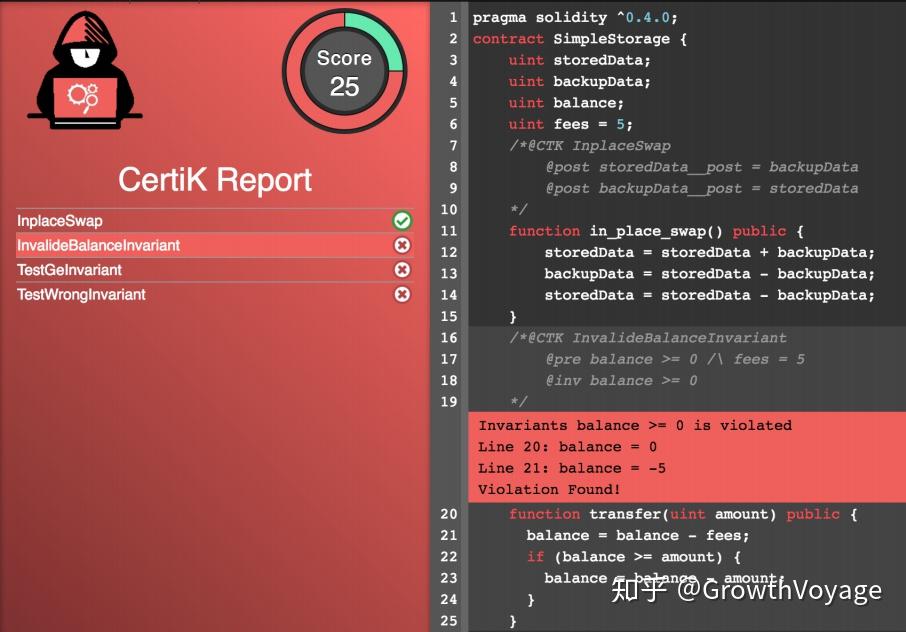The width and height of the screenshot is (906, 632).
Task: Click 'storedData = storedData + backupData;' line
Action: point(710,252)
